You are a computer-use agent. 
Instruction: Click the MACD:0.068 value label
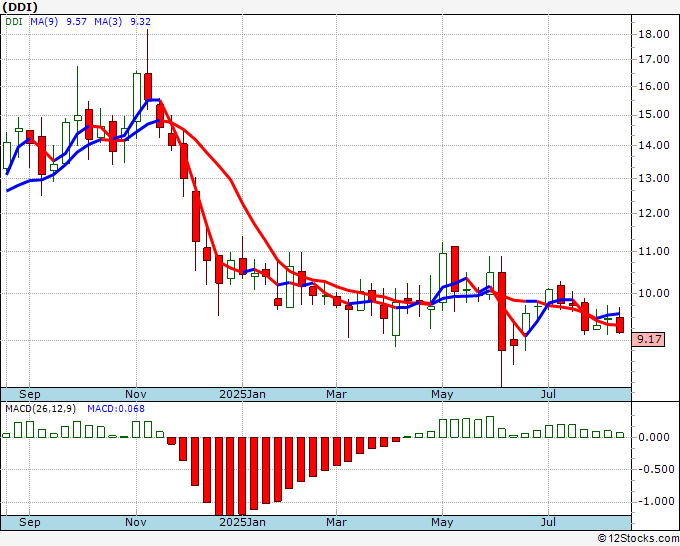116,409
